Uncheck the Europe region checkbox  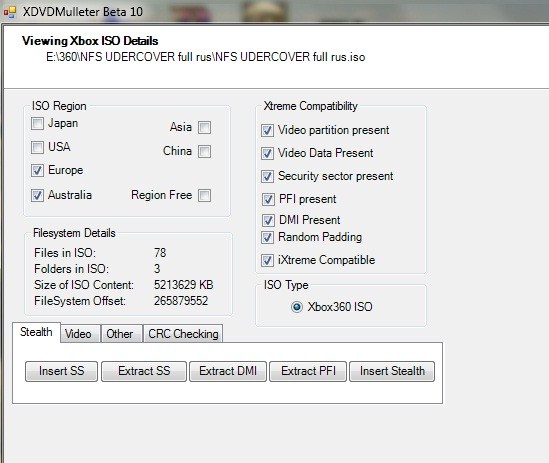click(37, 171)
